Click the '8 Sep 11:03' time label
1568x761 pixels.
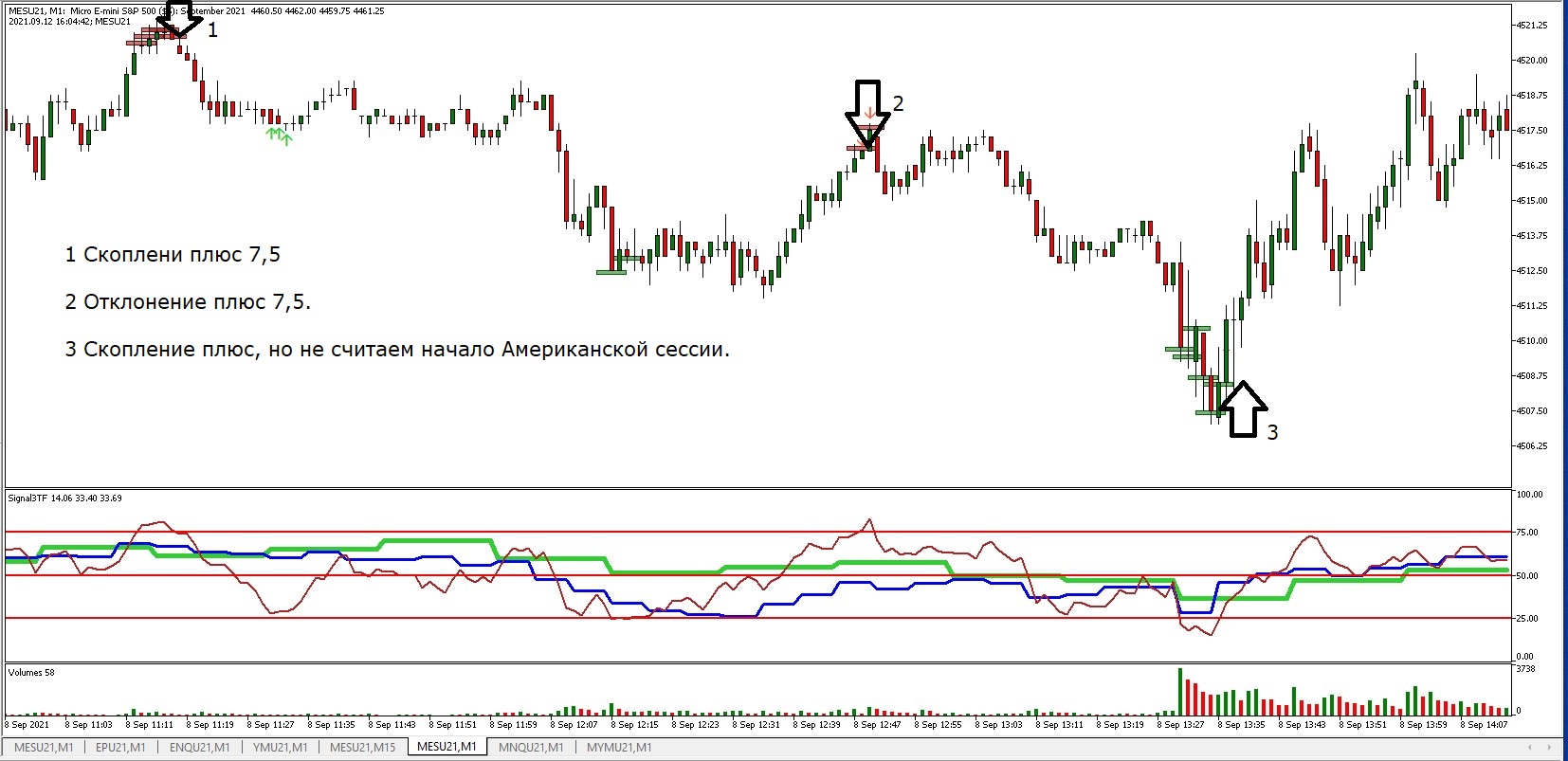[x=89, y=725]
